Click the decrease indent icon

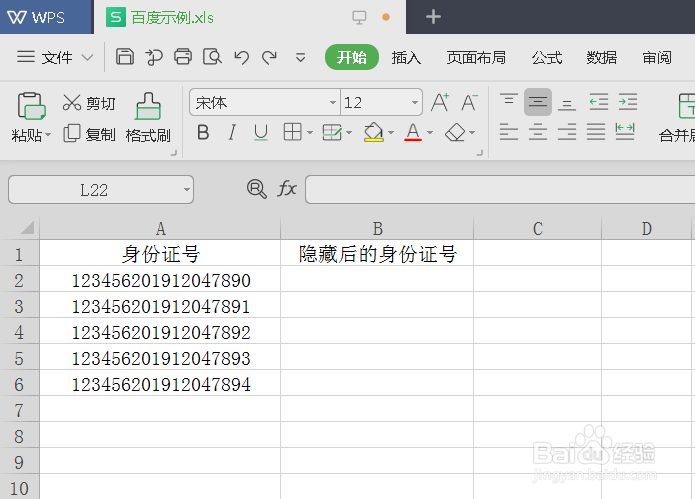(x=598, y=102)
